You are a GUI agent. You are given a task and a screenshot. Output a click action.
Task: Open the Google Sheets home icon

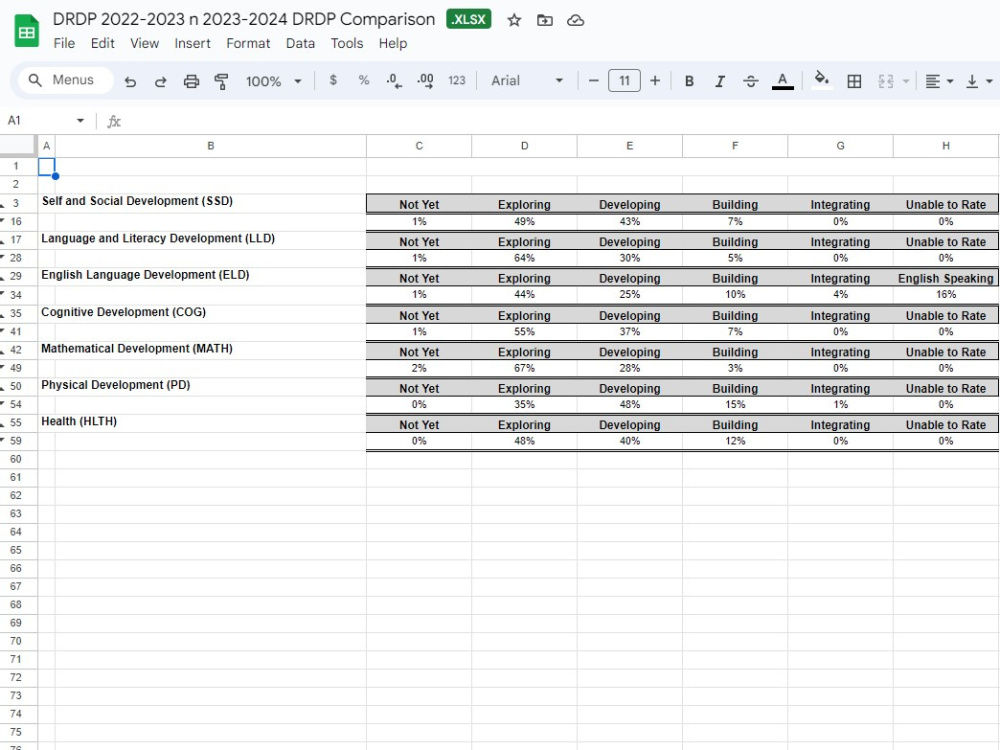pyautogui.click(x=27, y=31)
